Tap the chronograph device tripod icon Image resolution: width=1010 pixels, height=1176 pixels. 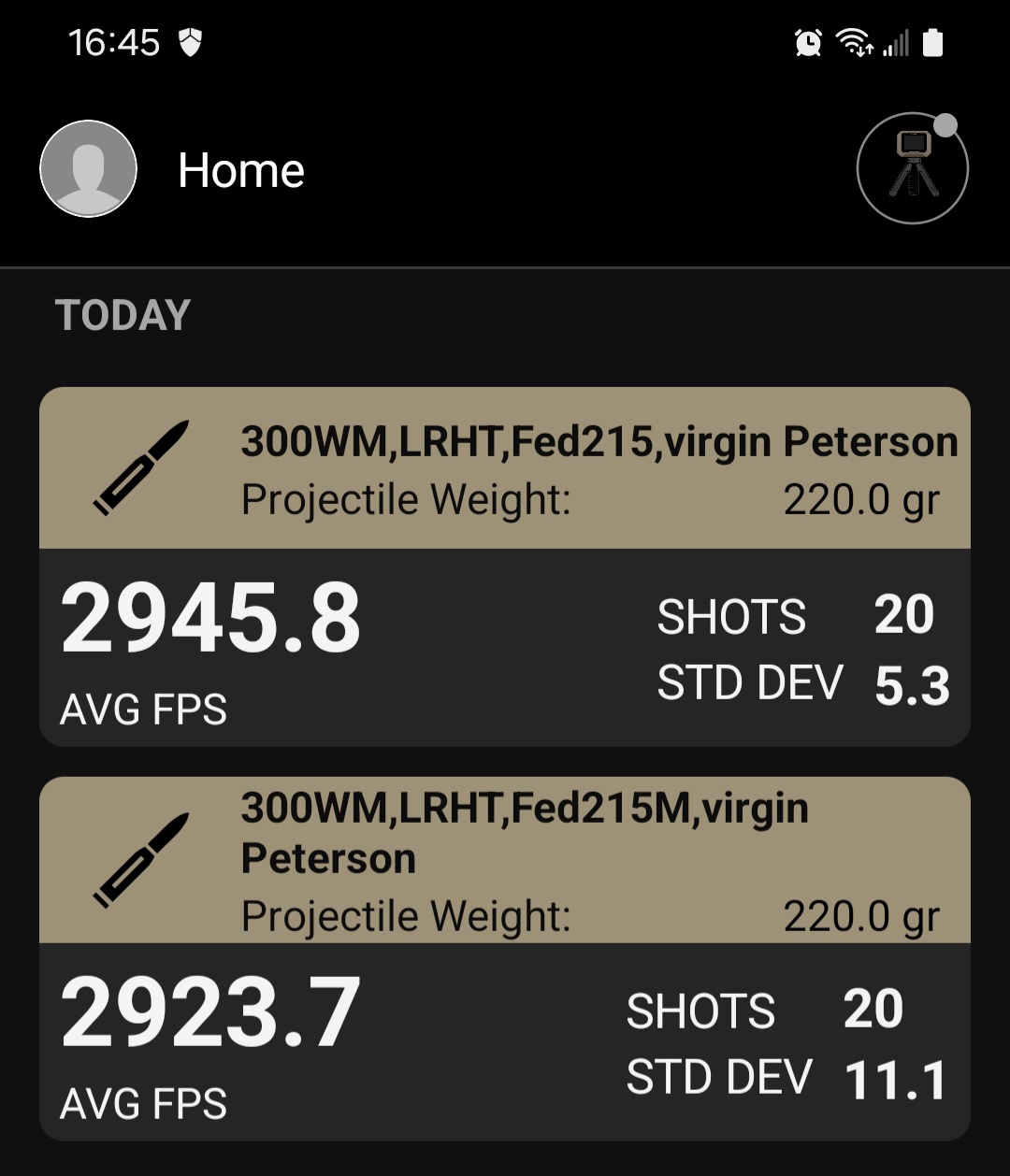pos(913,168)
